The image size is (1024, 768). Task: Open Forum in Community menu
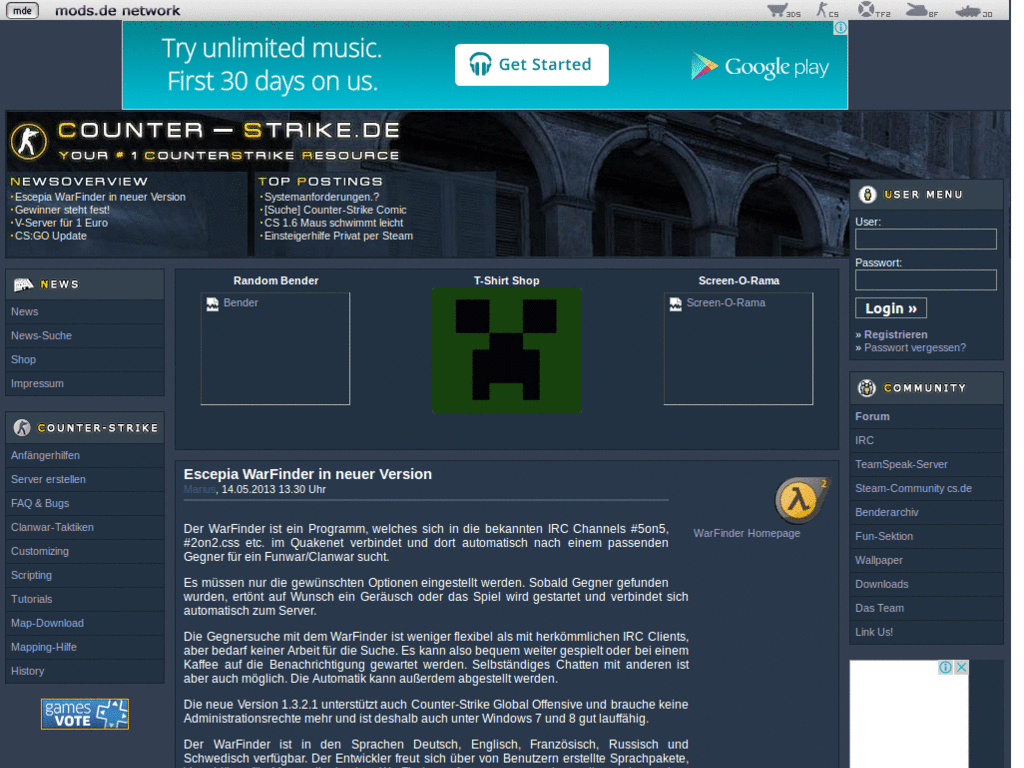tap(926, 417)
